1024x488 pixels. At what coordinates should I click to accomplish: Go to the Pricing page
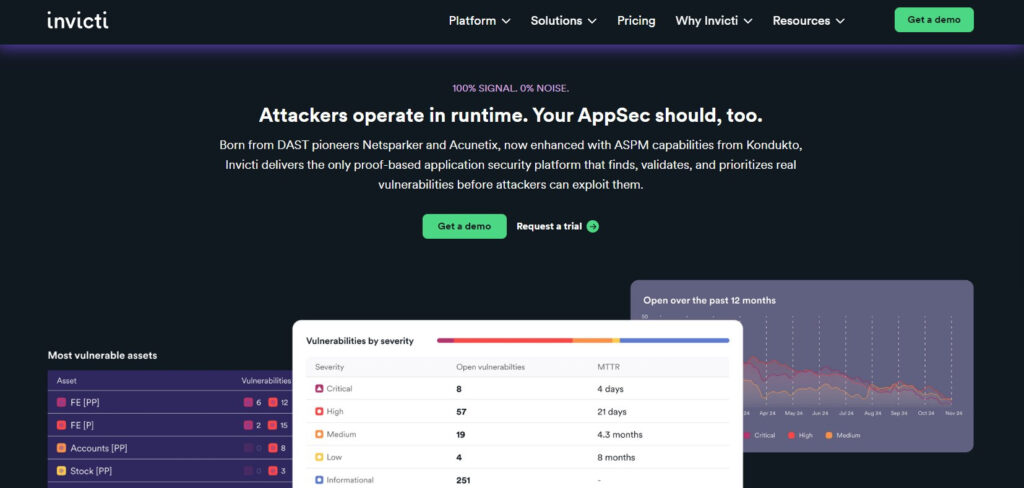(x=636, y=21)
